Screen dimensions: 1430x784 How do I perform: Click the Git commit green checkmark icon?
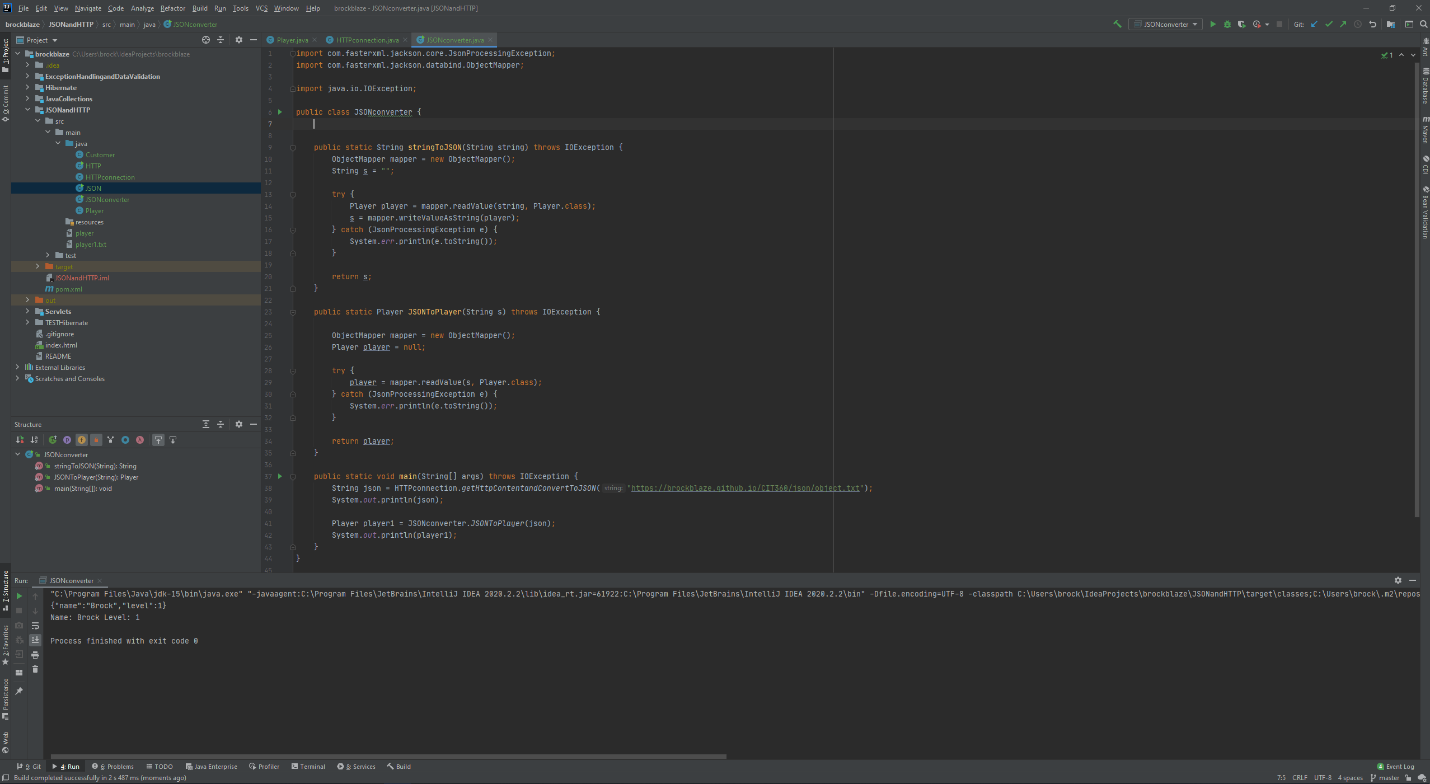(x=1328, y=24)
